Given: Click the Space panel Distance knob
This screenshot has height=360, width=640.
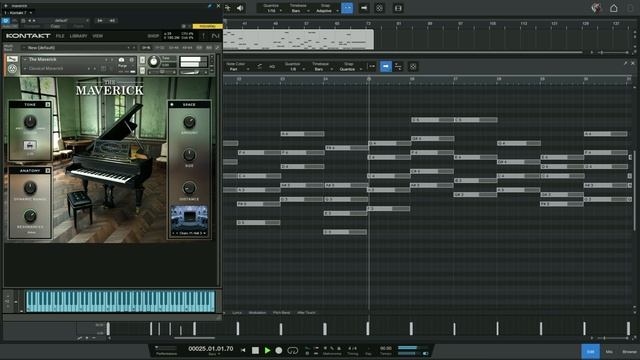Looking at the screenshot, I should [189, 188].
